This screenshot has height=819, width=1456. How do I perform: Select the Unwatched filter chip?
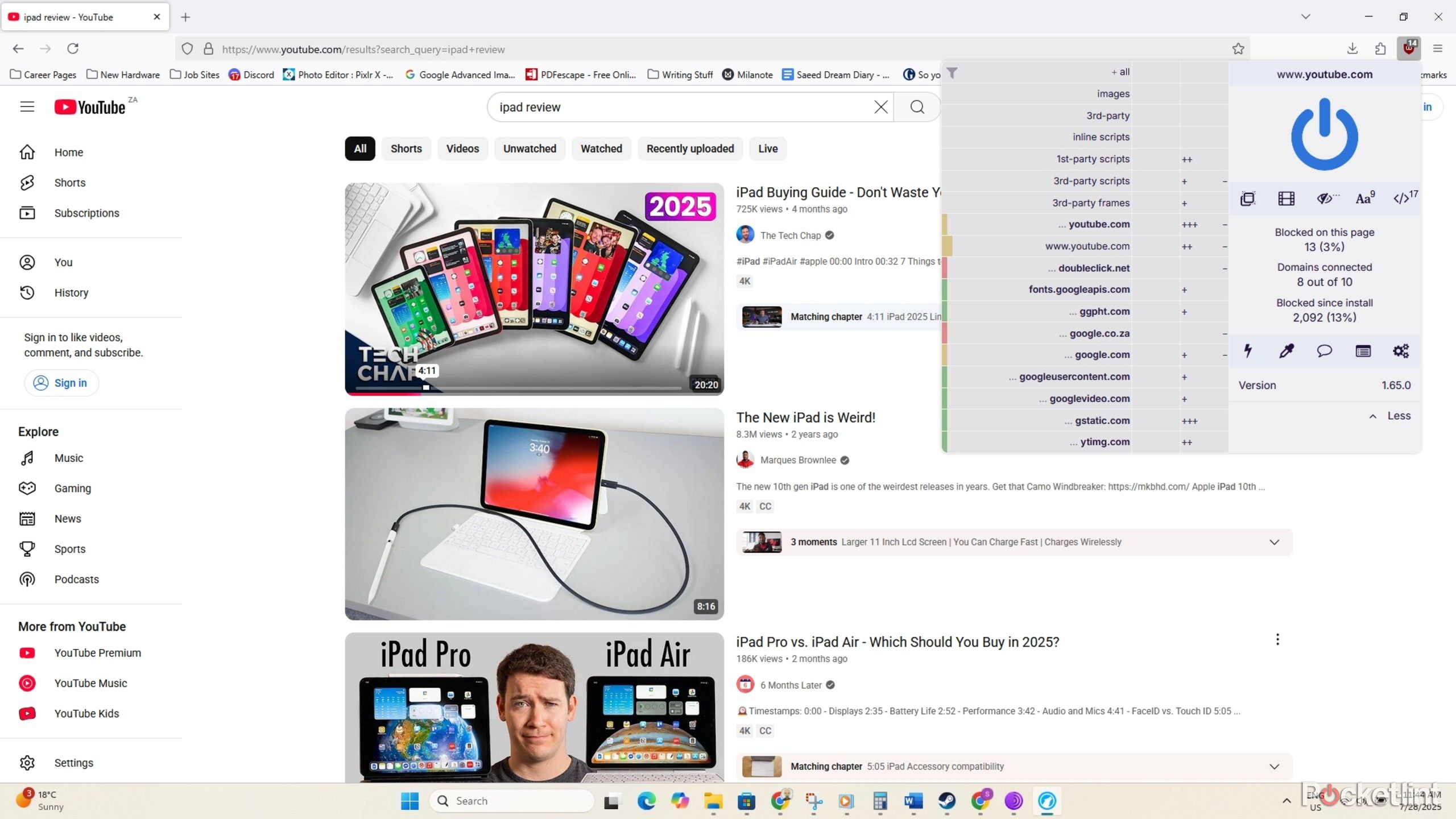(x=530, y=148)
